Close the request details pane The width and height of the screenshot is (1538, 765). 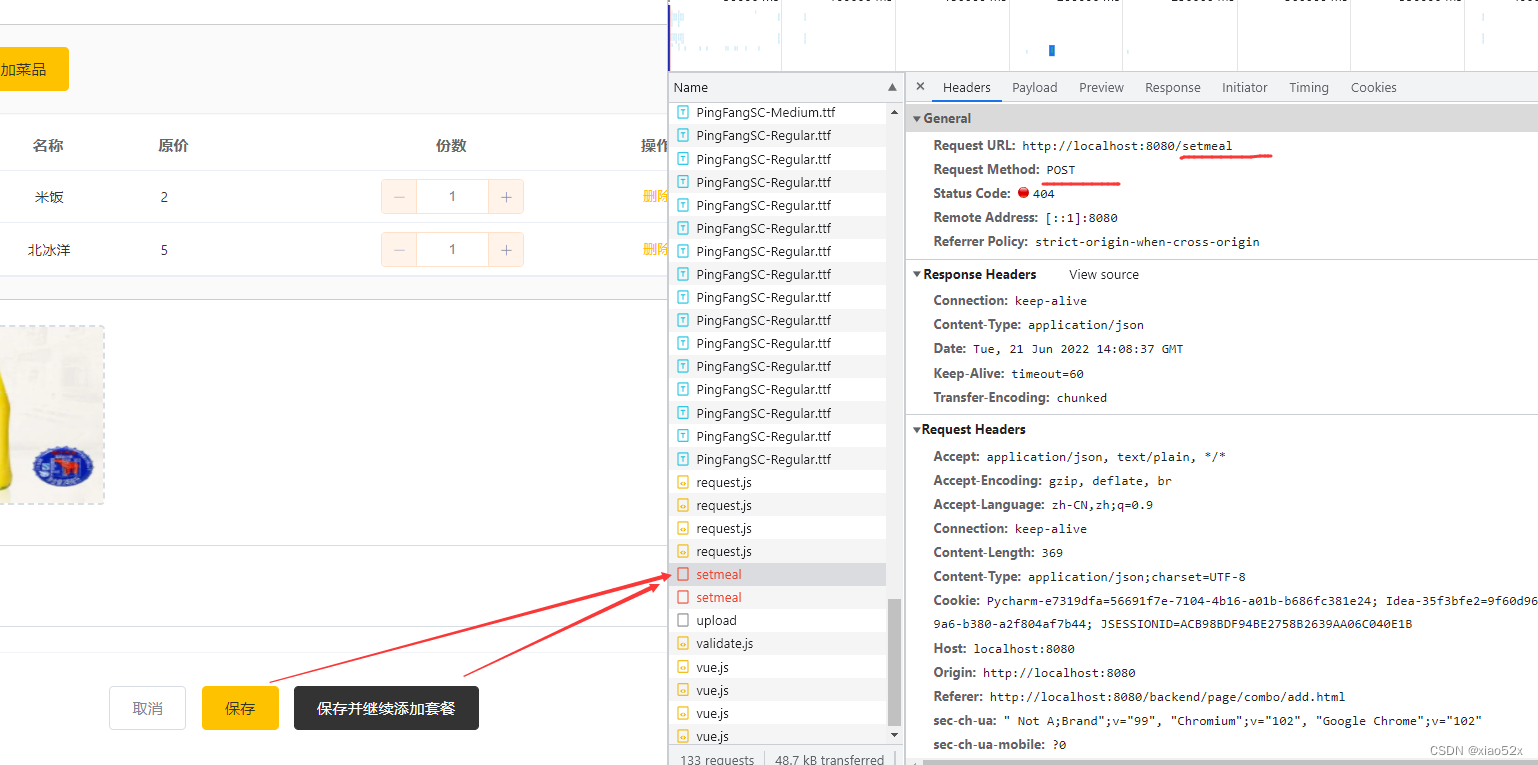click(x=920, y=86)
